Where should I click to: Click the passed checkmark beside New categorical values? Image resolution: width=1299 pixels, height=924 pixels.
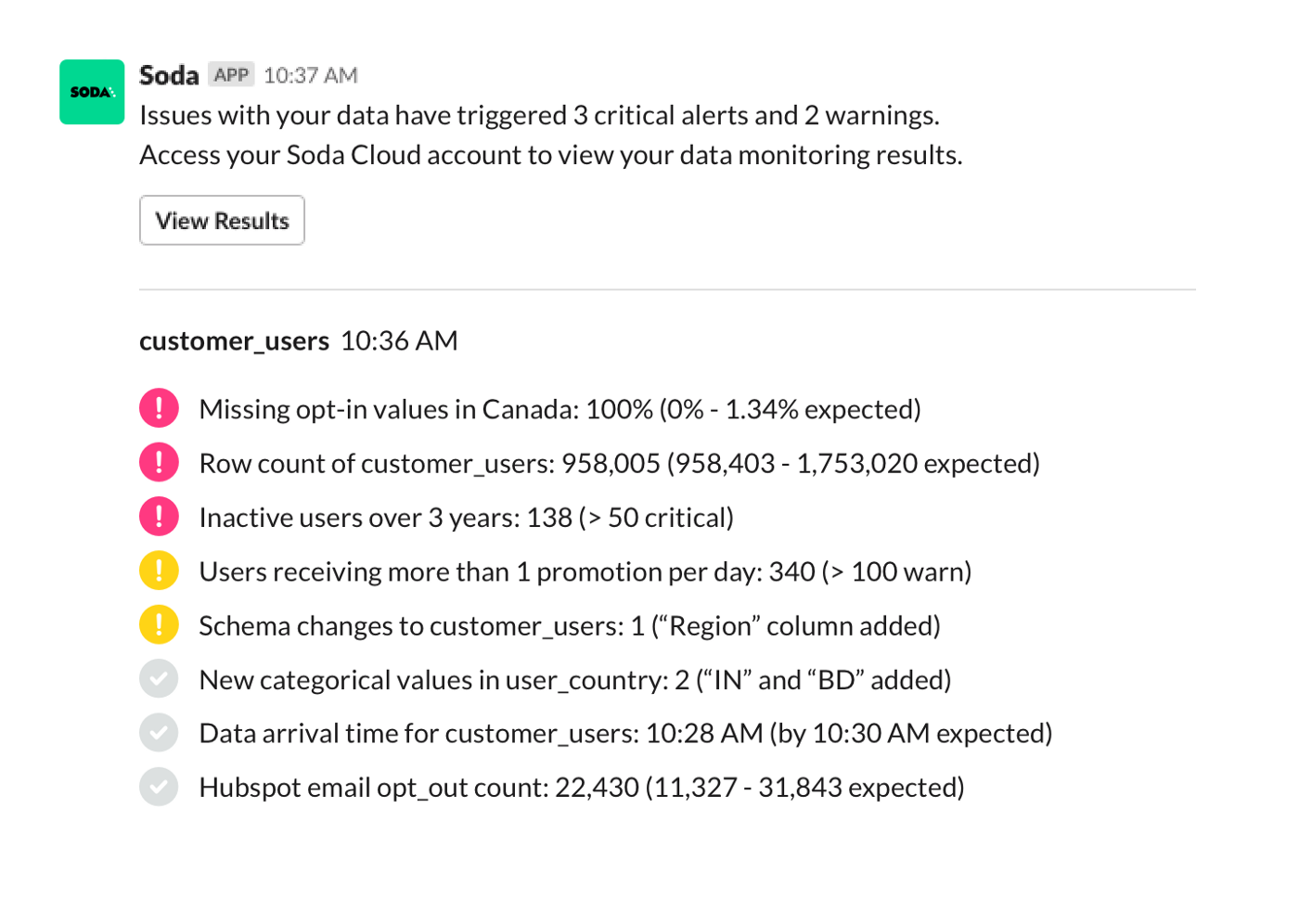159,679
